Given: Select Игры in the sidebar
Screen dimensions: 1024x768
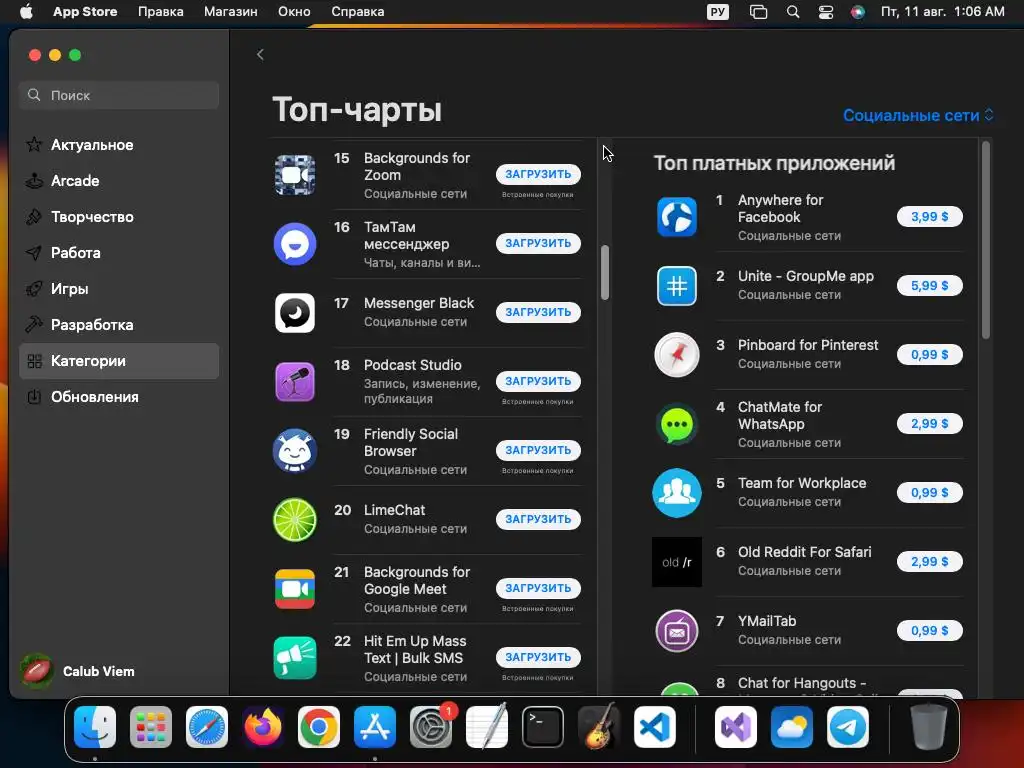Looking at the screenshot, I should [119, 289].
